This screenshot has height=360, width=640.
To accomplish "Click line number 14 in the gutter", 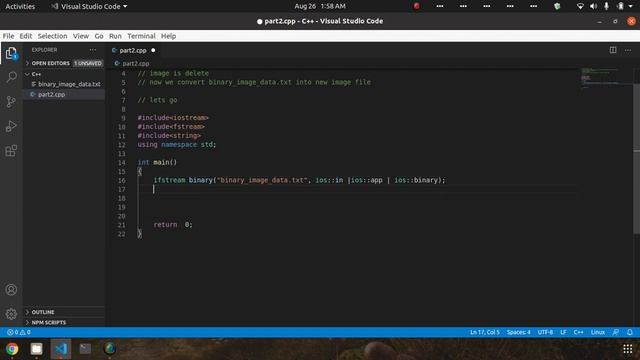I will coord(122,162).
